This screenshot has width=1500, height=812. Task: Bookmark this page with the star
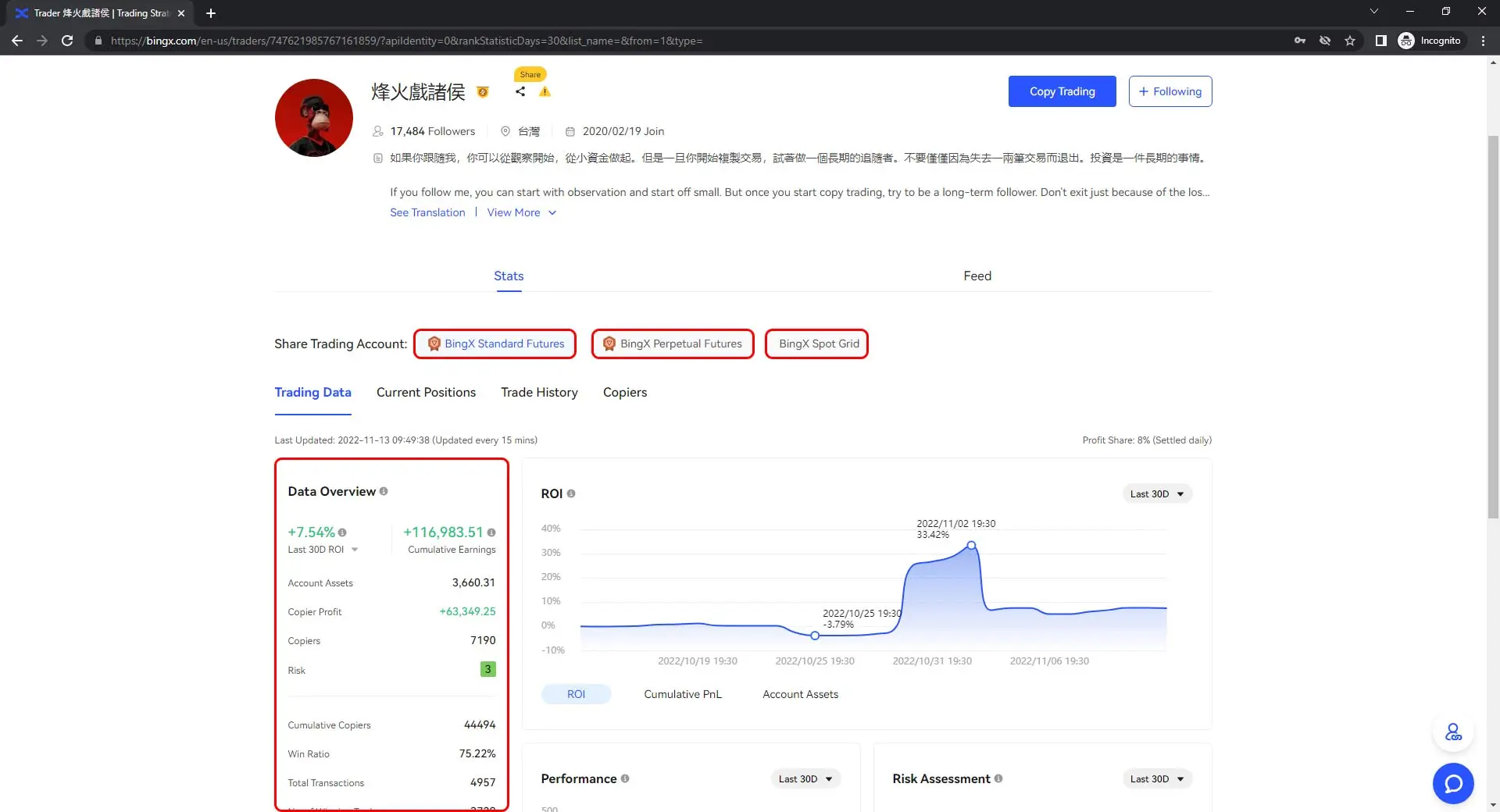(1350, 41)
